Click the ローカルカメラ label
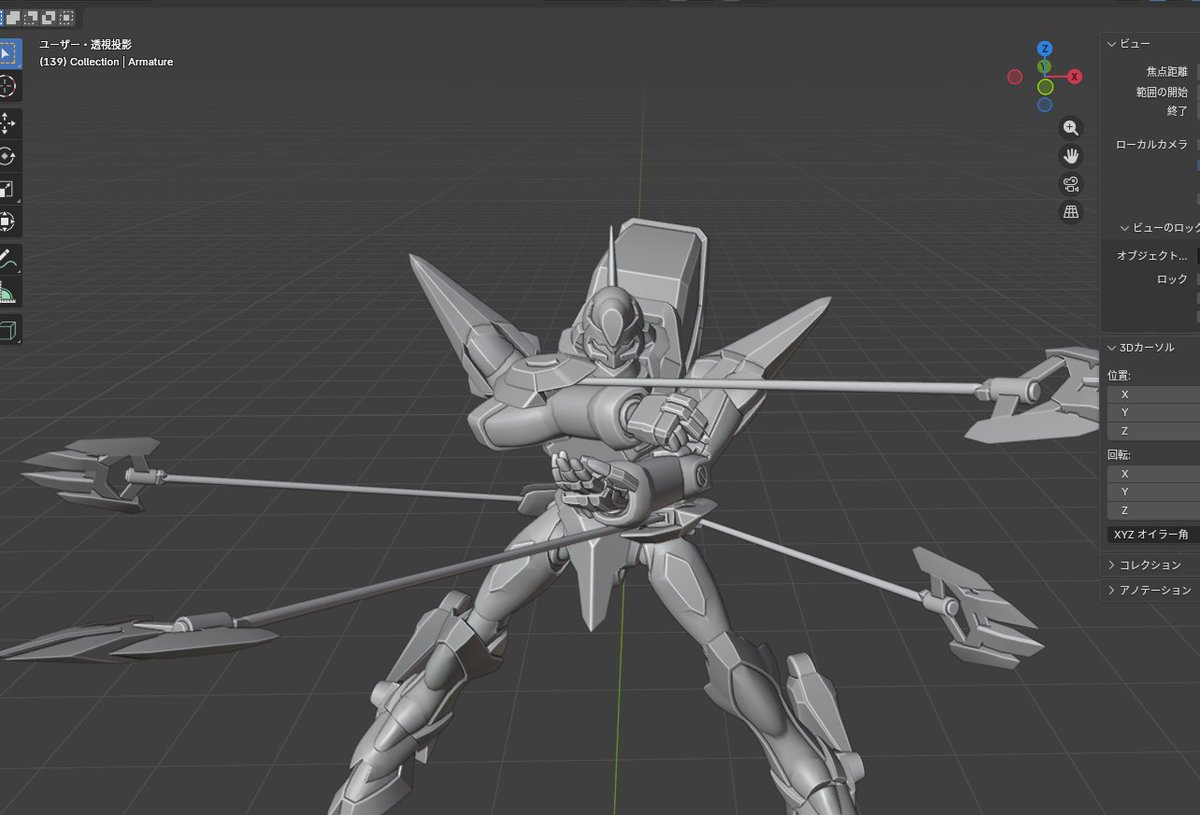The height and width of the screenshot is (815, 1200). tap(1152, 145)
